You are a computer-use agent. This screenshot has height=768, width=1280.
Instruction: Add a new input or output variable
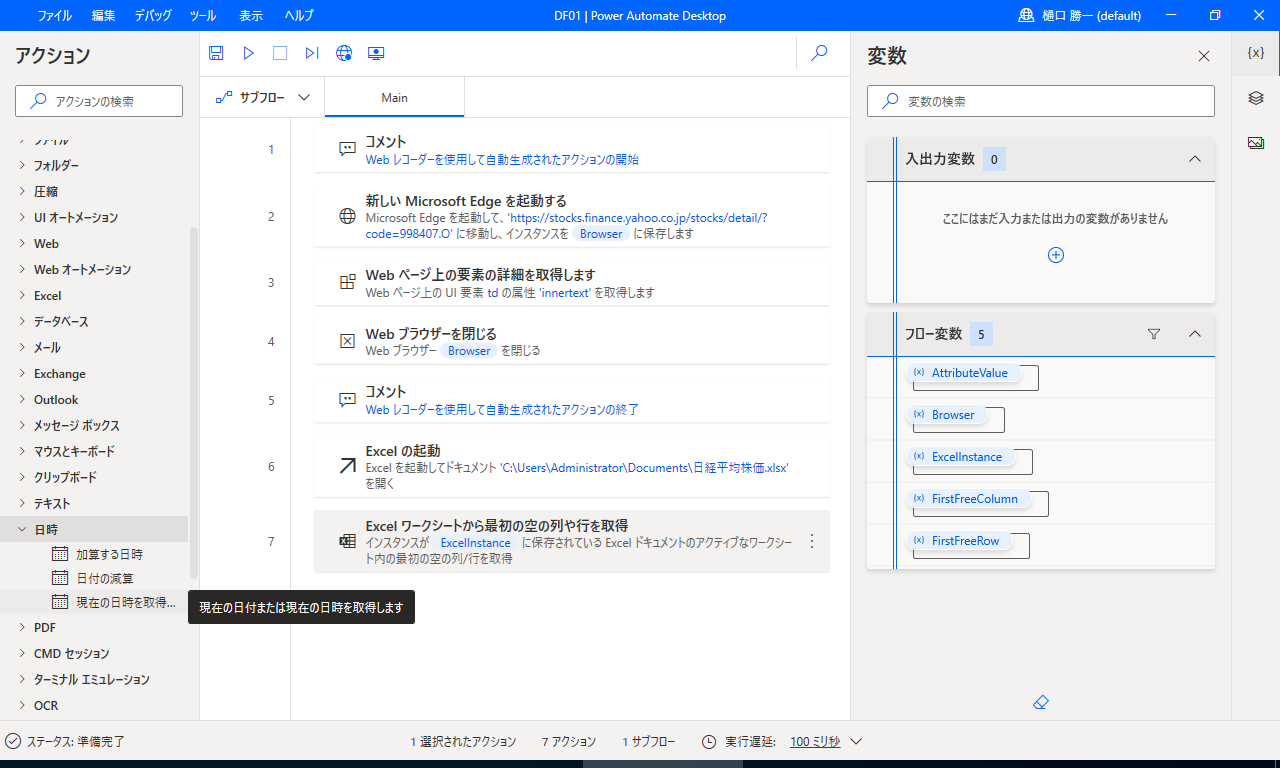pyautogui.click(x=1055, y=255)
